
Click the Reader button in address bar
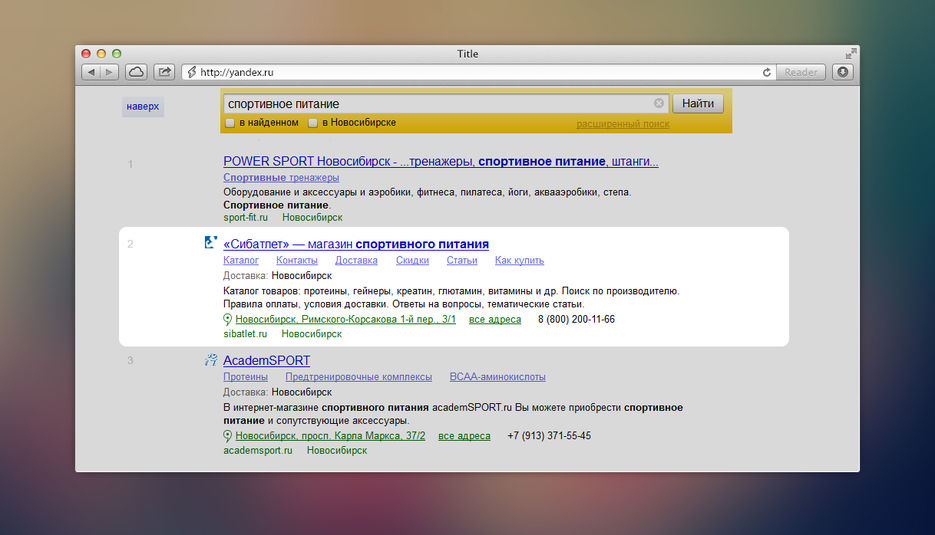coord(800,72)
